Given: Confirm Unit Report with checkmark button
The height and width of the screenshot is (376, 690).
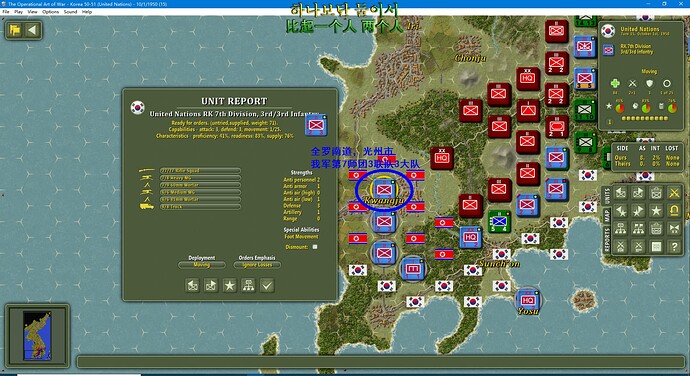Looking at the screenshot, I should click(267, 285).
